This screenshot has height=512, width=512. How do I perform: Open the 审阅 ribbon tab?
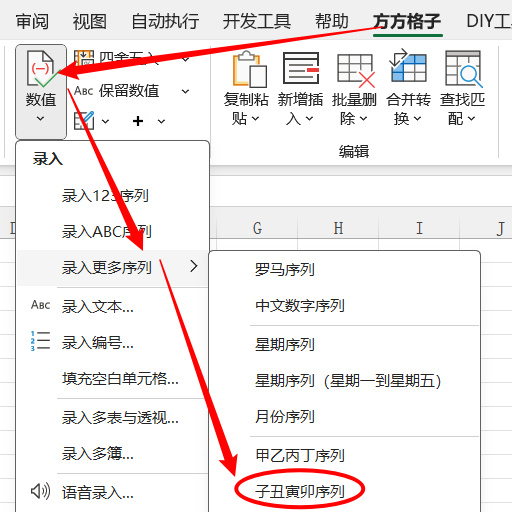pos(32,22)
